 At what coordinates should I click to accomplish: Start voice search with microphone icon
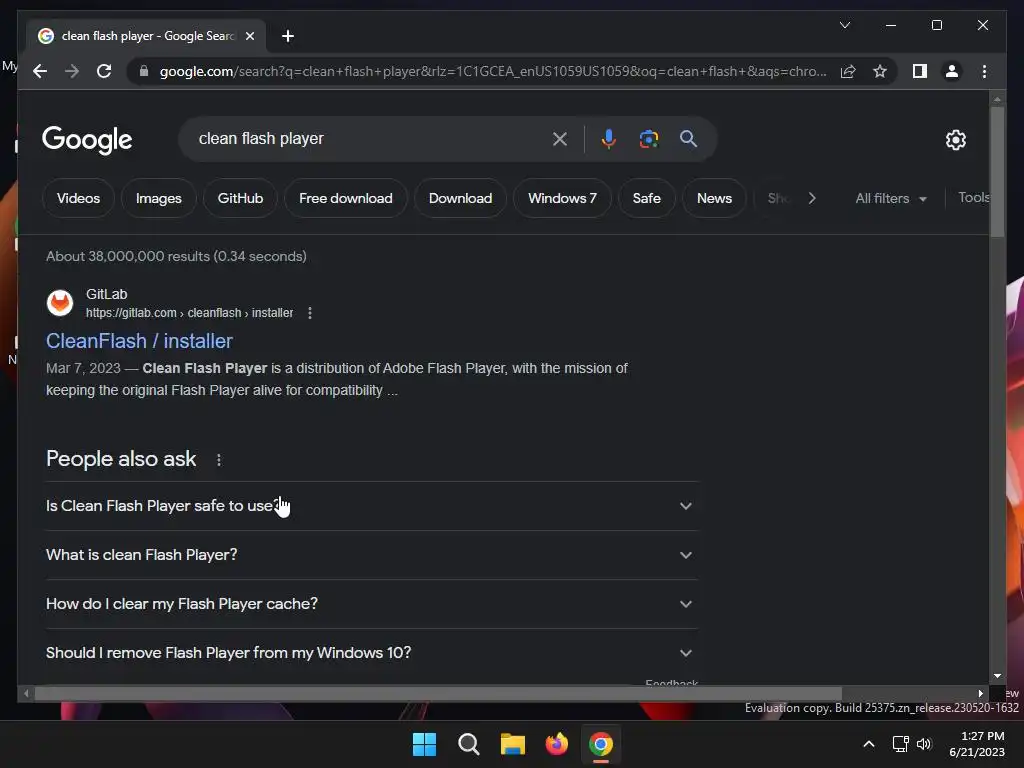pos(609,139)
